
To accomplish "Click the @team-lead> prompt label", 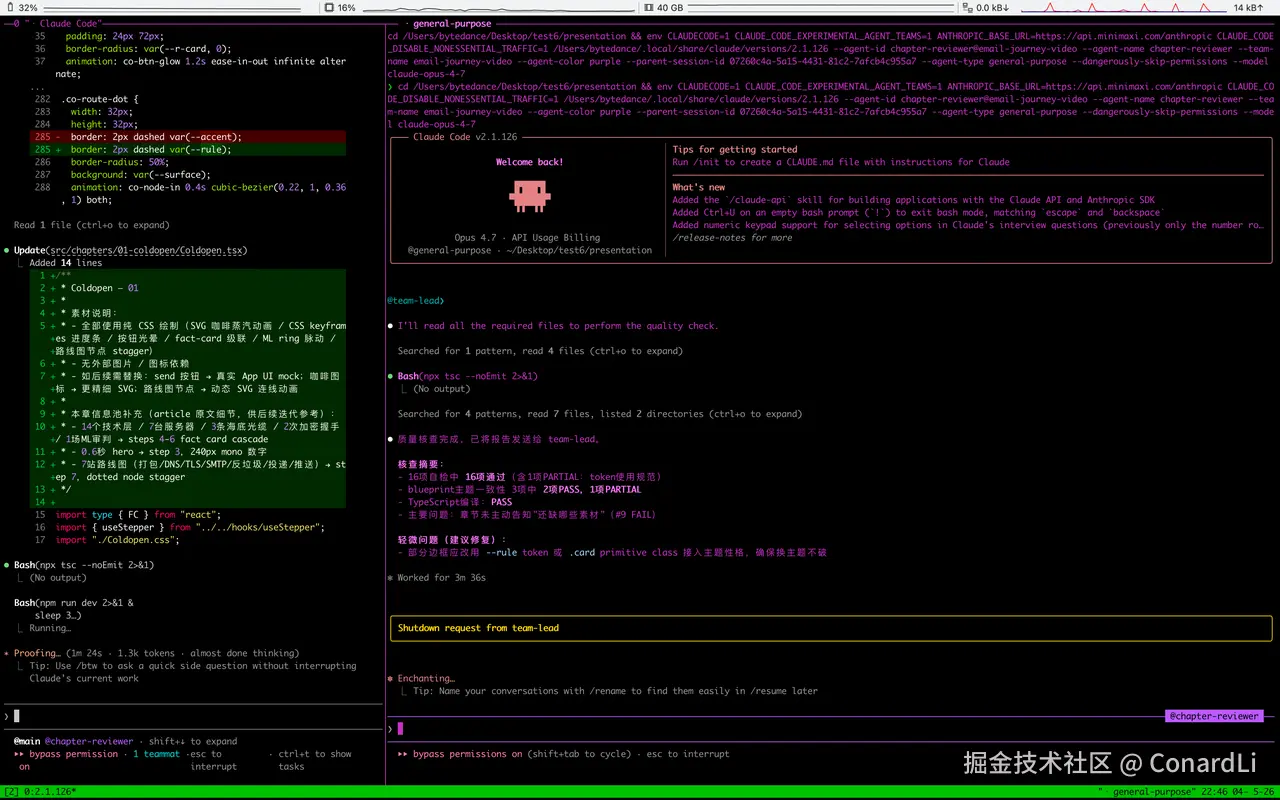I will [415, 300].
